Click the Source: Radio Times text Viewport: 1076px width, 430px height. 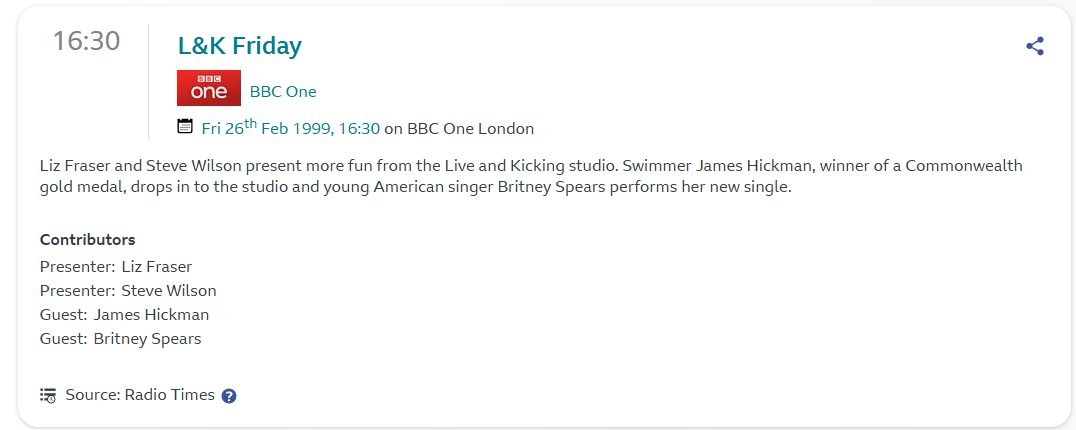140,395
